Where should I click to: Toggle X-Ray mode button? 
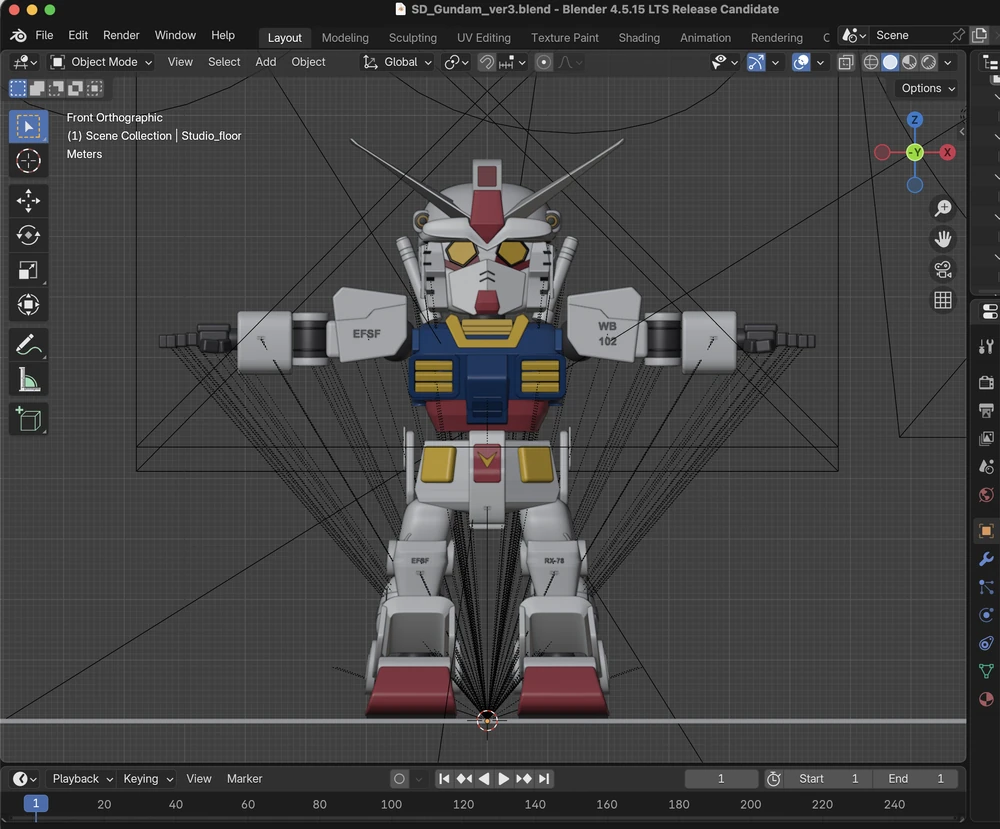[x=846, y=62]
